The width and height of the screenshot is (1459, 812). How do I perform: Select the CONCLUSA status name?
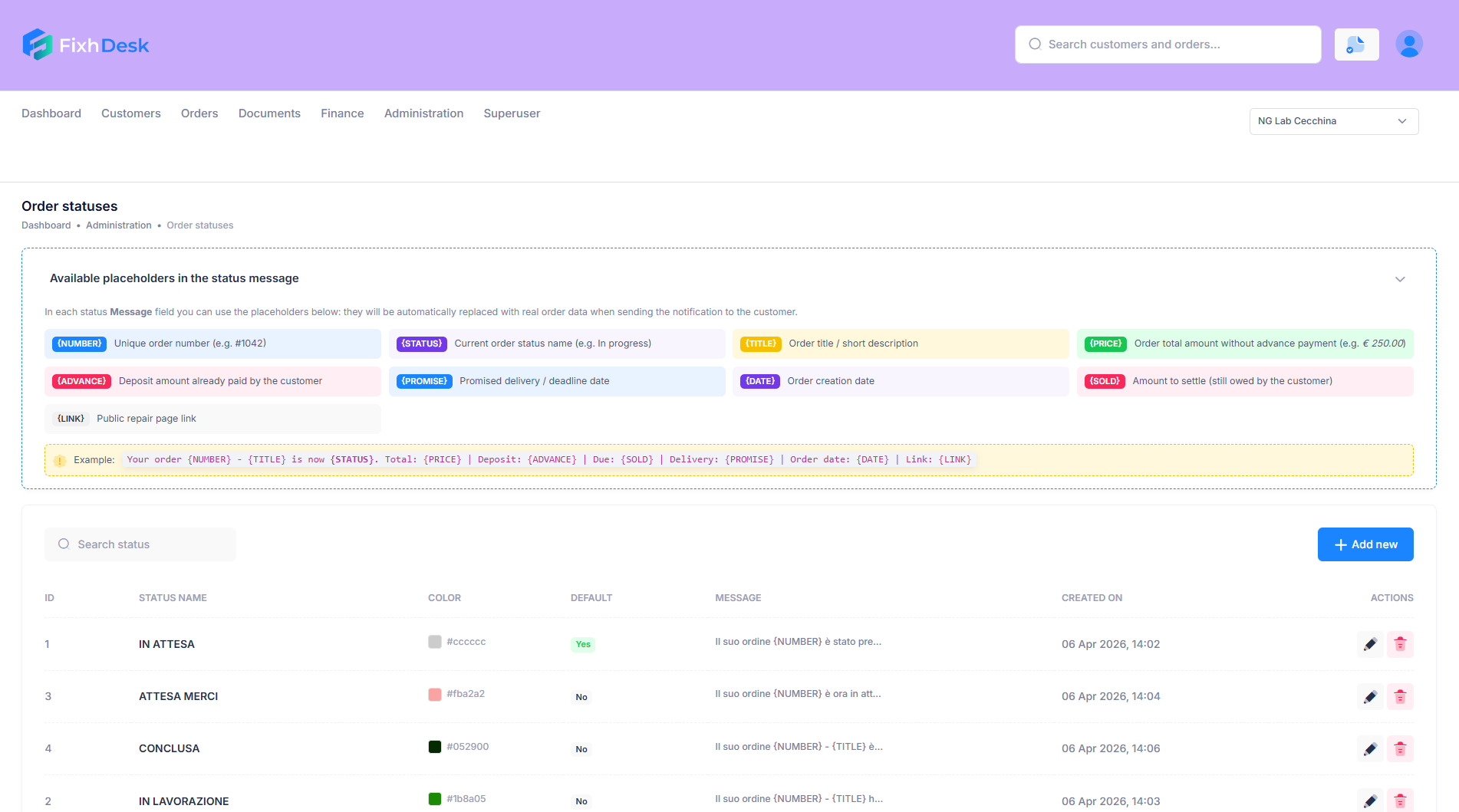pyautogui.click(x=169, y=748)
